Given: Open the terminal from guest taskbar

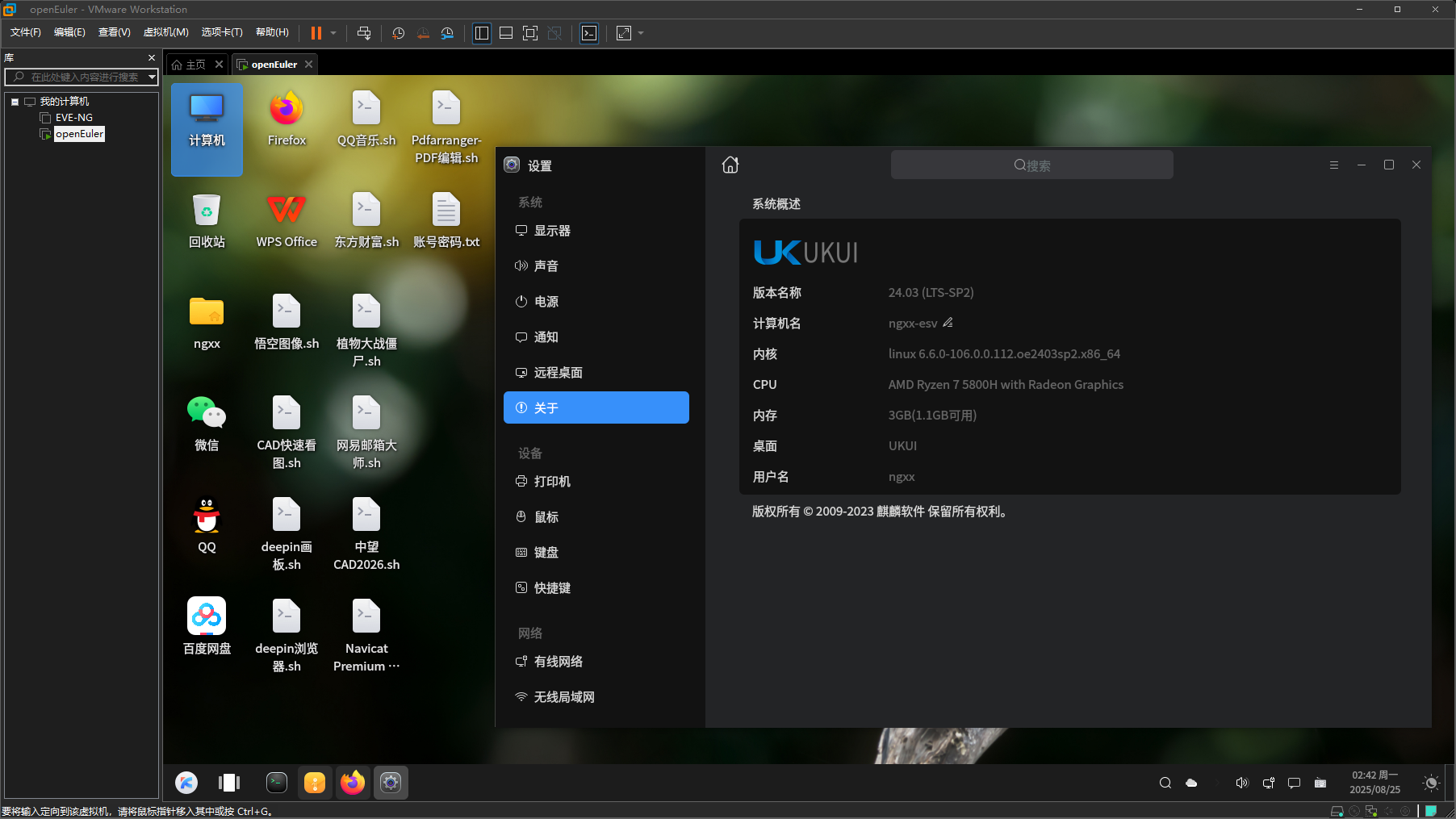Looking at the screenshot, I should point(277,782).
